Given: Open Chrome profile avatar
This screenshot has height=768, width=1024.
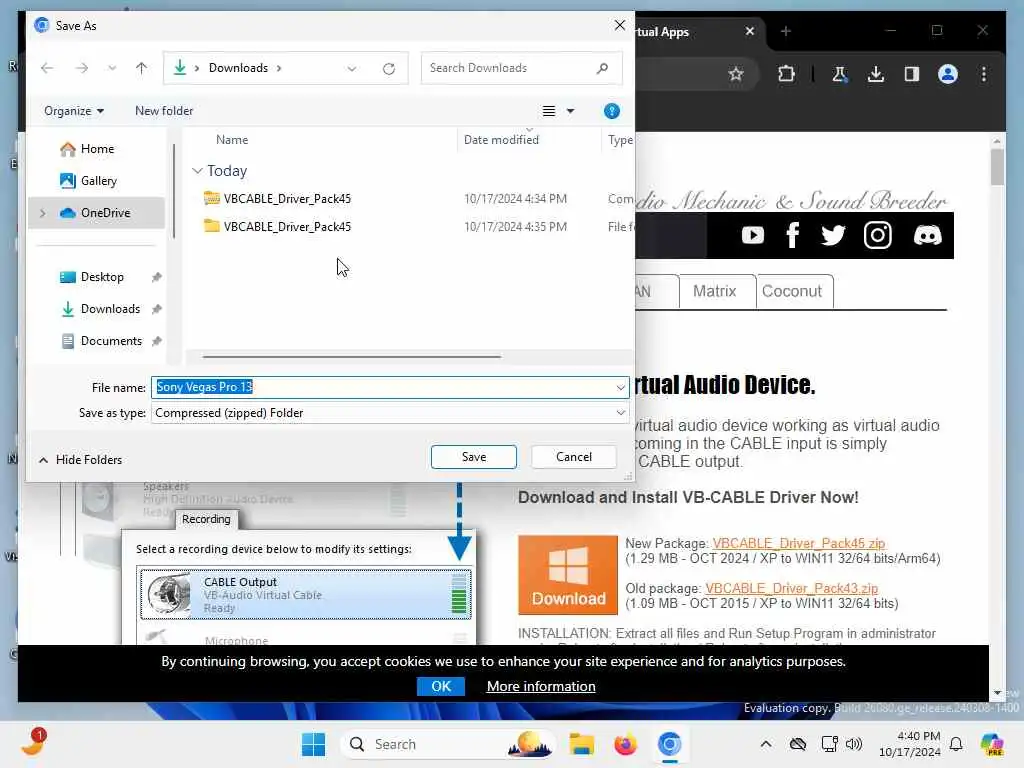Looking at the screenshot, I should 948,74.
